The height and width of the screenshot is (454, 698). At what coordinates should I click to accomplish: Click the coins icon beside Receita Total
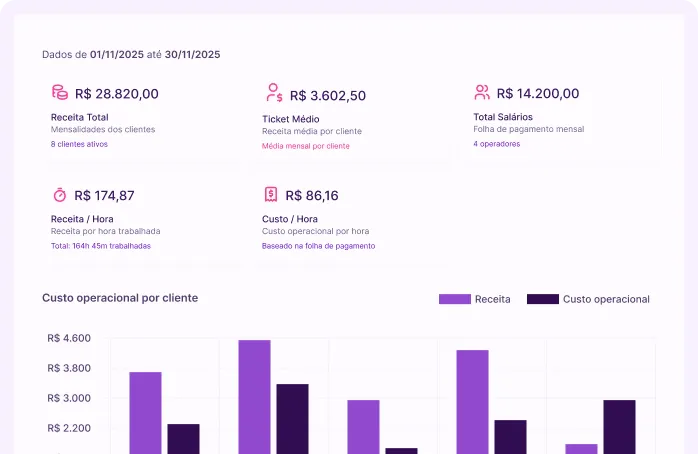(59, 93)
